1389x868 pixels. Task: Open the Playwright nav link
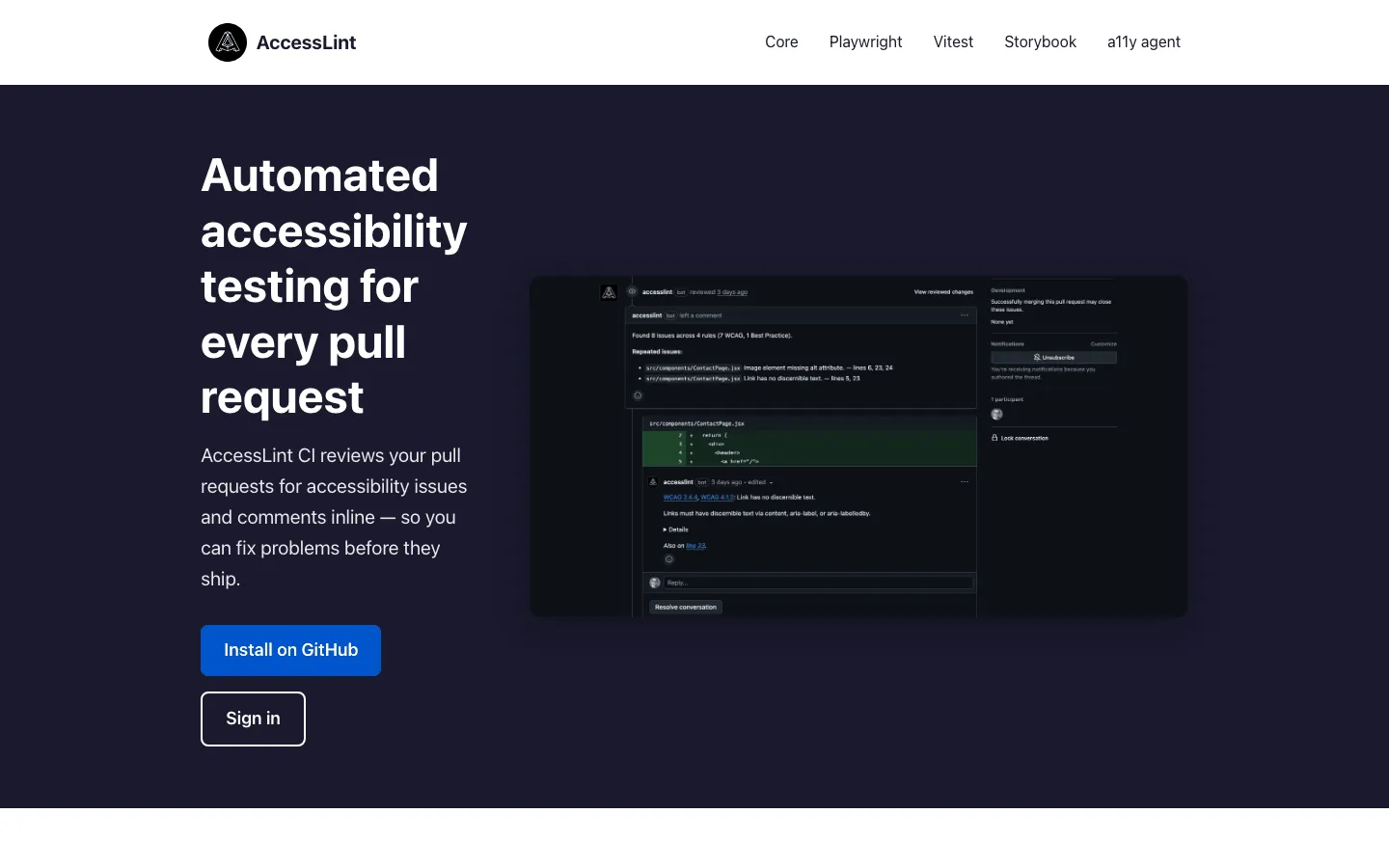click(865, 42)
